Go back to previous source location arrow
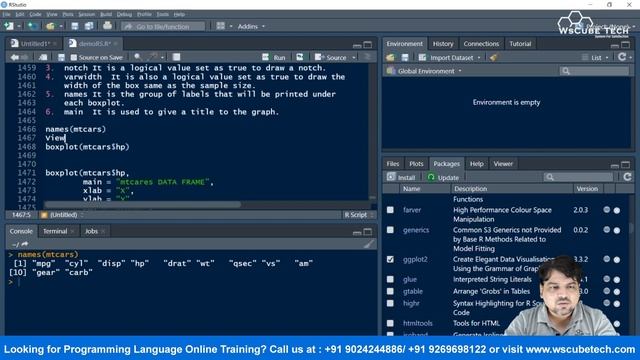This screenshot has height=360, width=640. click(14, 57)
